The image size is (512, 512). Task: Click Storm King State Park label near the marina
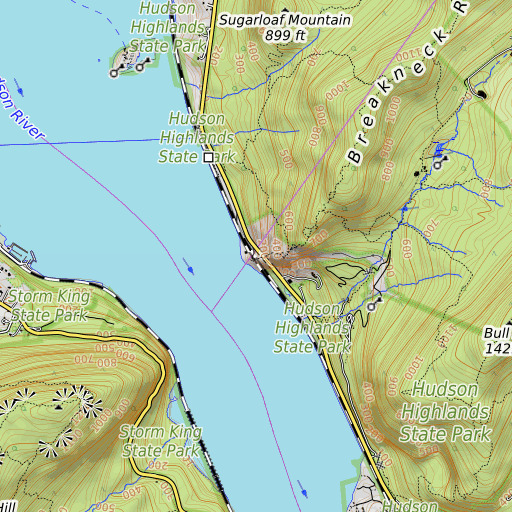(49, 306)
